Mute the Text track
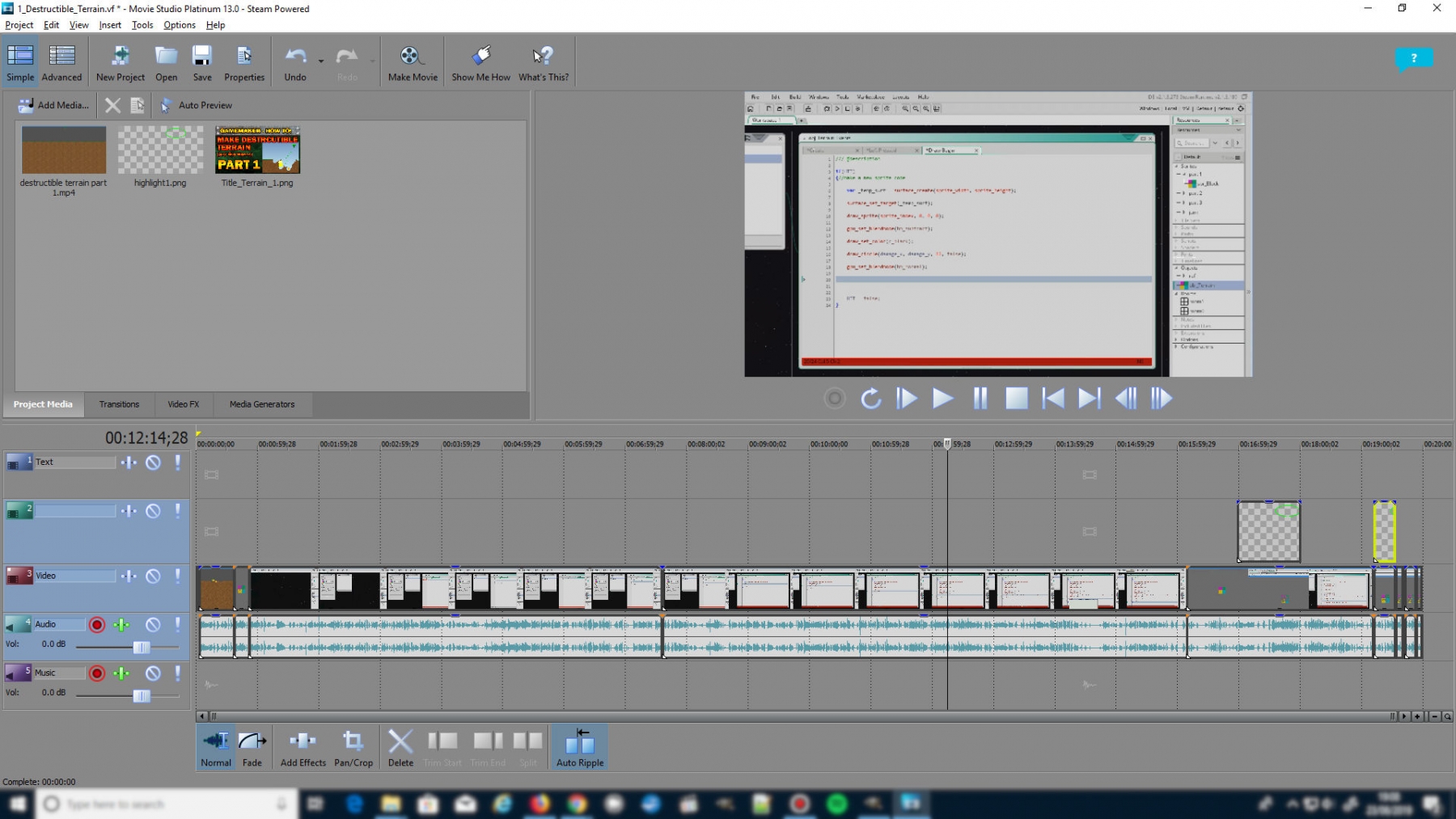 tap(153, 462)
